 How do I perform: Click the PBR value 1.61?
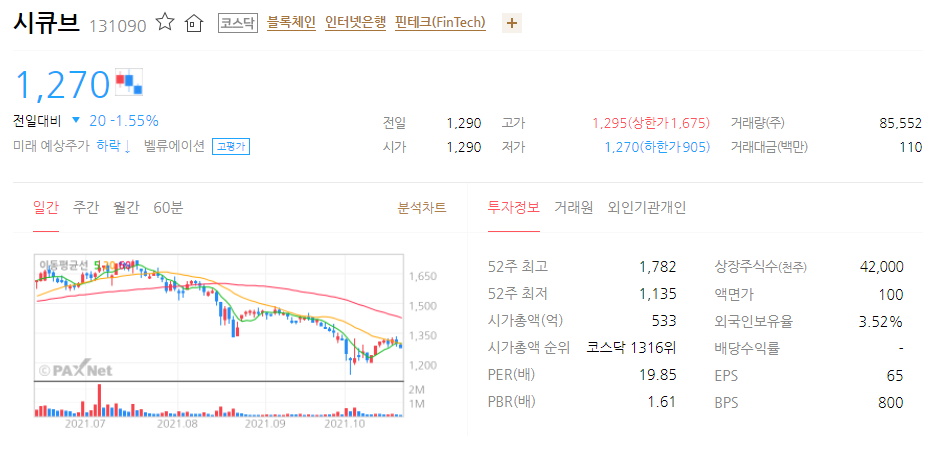[x=662, y=402]
